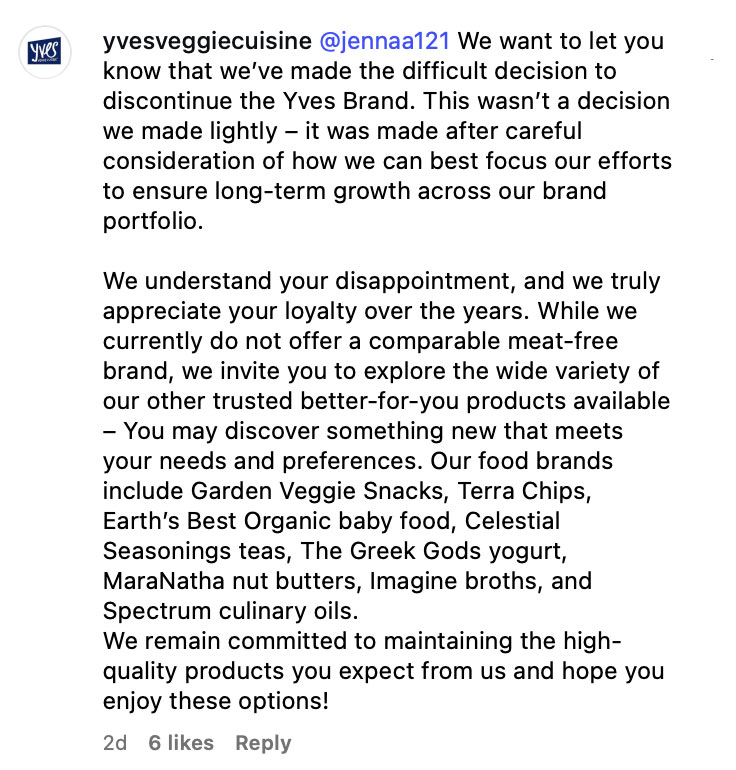Click 'Garden Veggie Snacks' brand name text
736x770 pixels.
317,491
